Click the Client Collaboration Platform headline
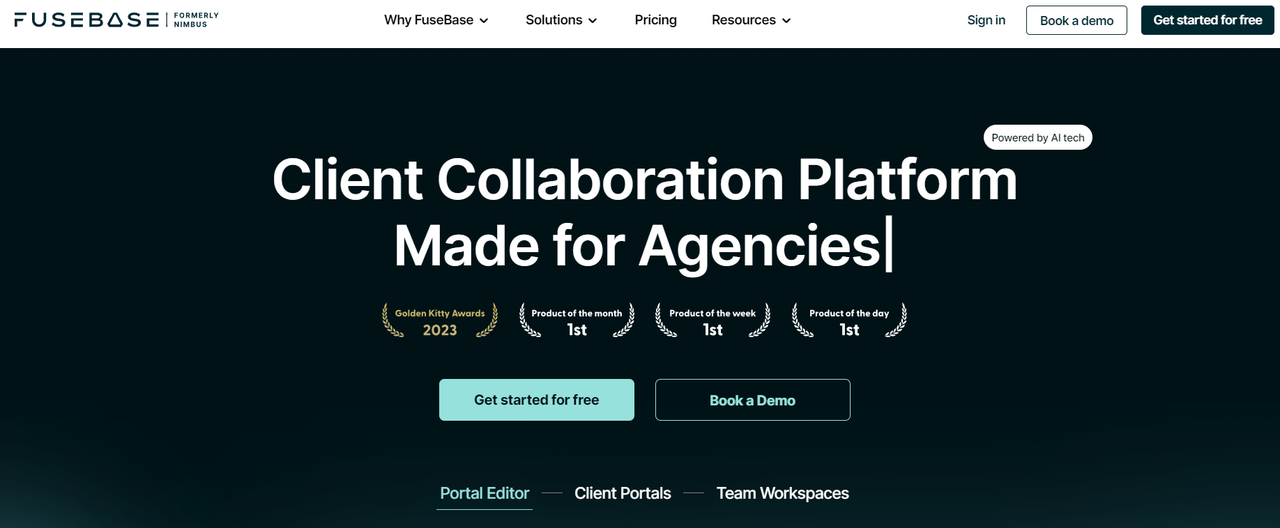 click(645, 181)
